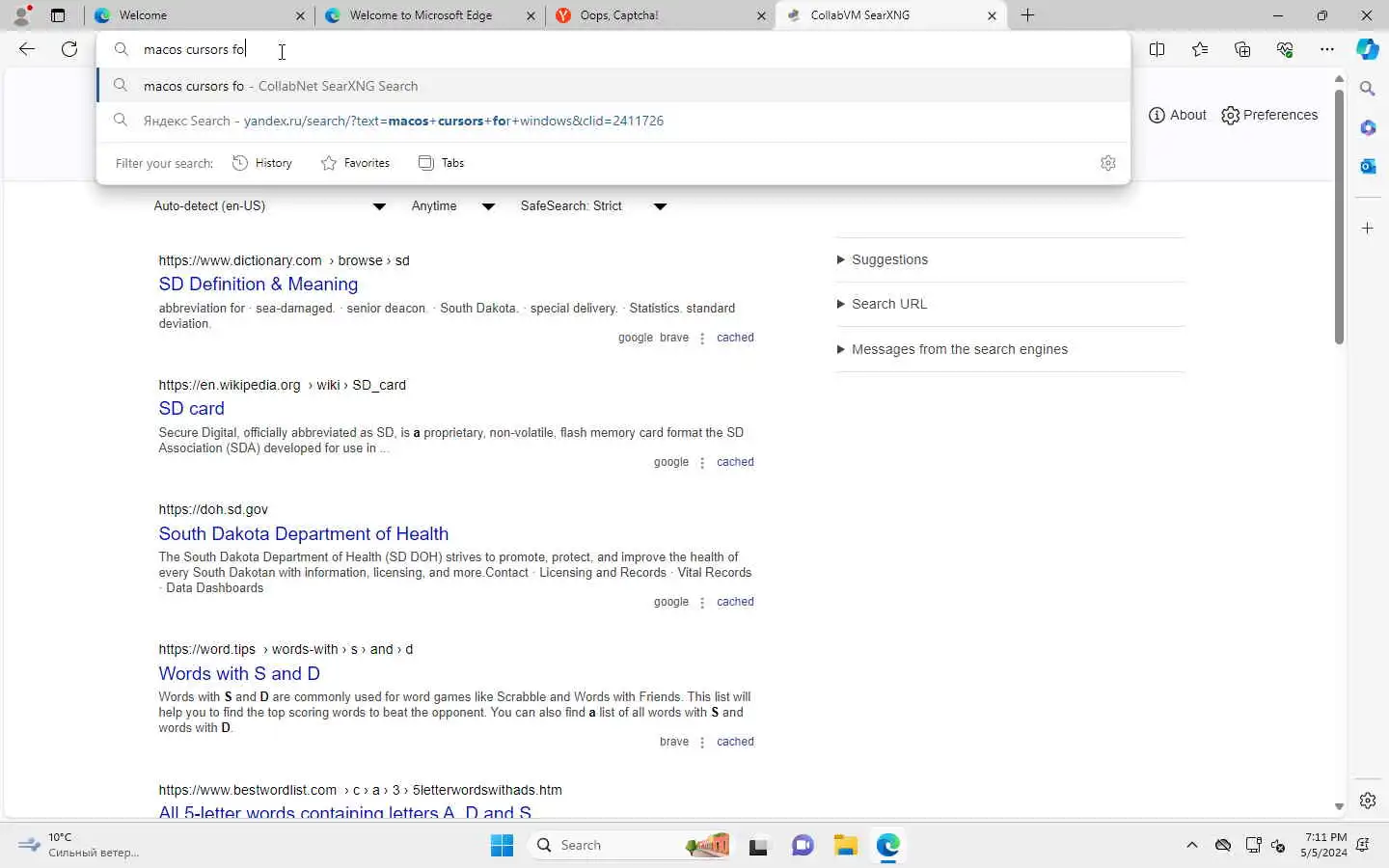
Task: Filter suggestions by History
Action: click(x=262, y=163)
